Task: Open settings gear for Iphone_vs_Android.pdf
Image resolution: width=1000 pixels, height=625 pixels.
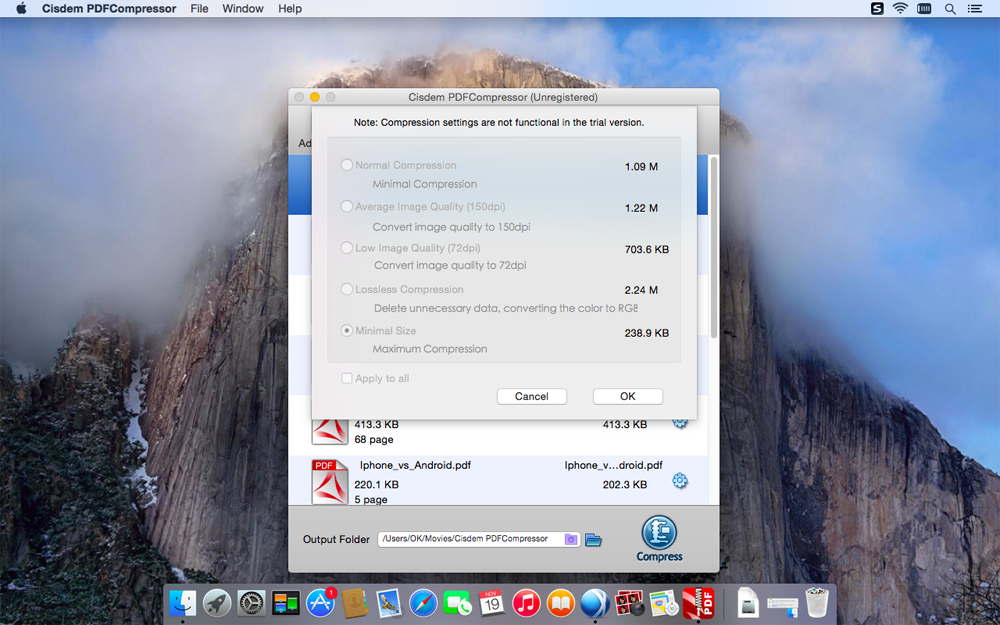Action: (680, 480)
